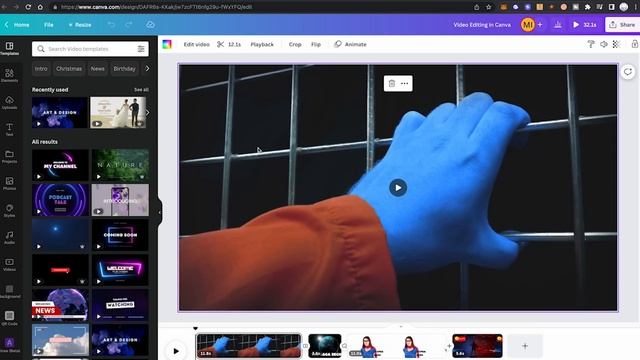Image resolution: width=640 pixels, height=360 pixels.
Task: Select the red dark clip in timeline
Action: (x=478, y=346)
